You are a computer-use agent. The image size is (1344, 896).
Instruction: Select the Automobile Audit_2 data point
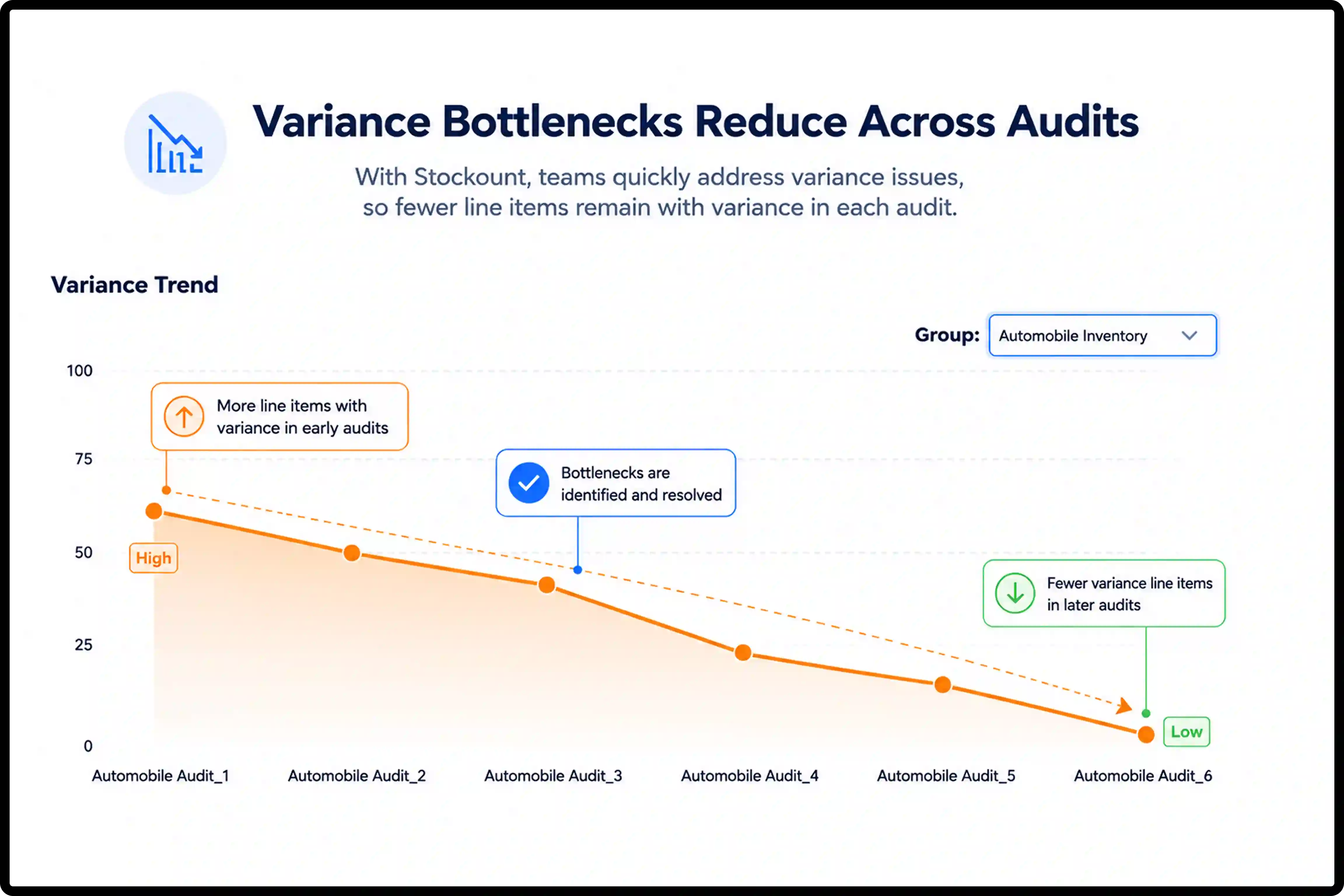coord(351,553)
